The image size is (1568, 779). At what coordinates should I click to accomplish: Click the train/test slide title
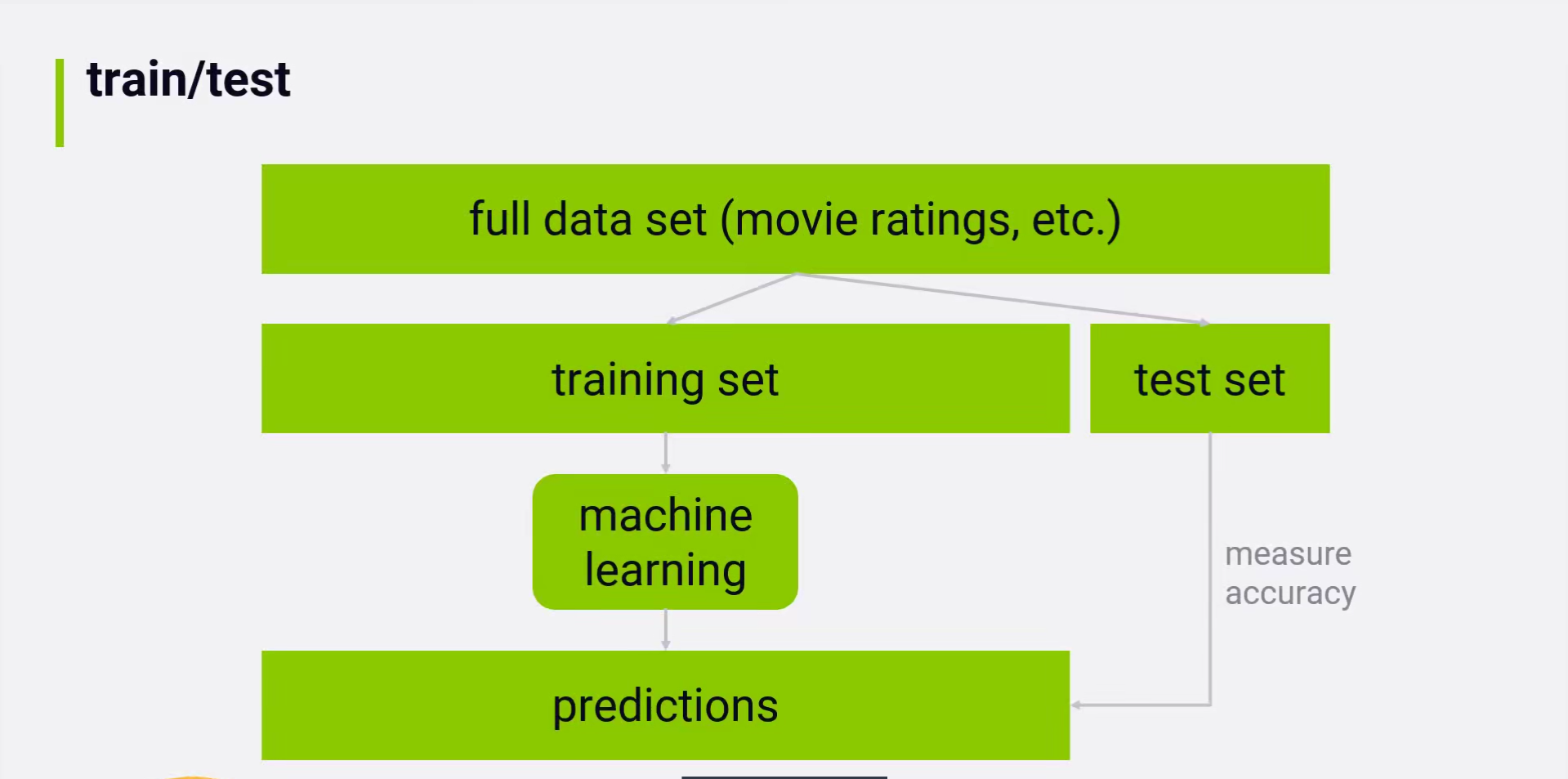(x=188, y=80)
